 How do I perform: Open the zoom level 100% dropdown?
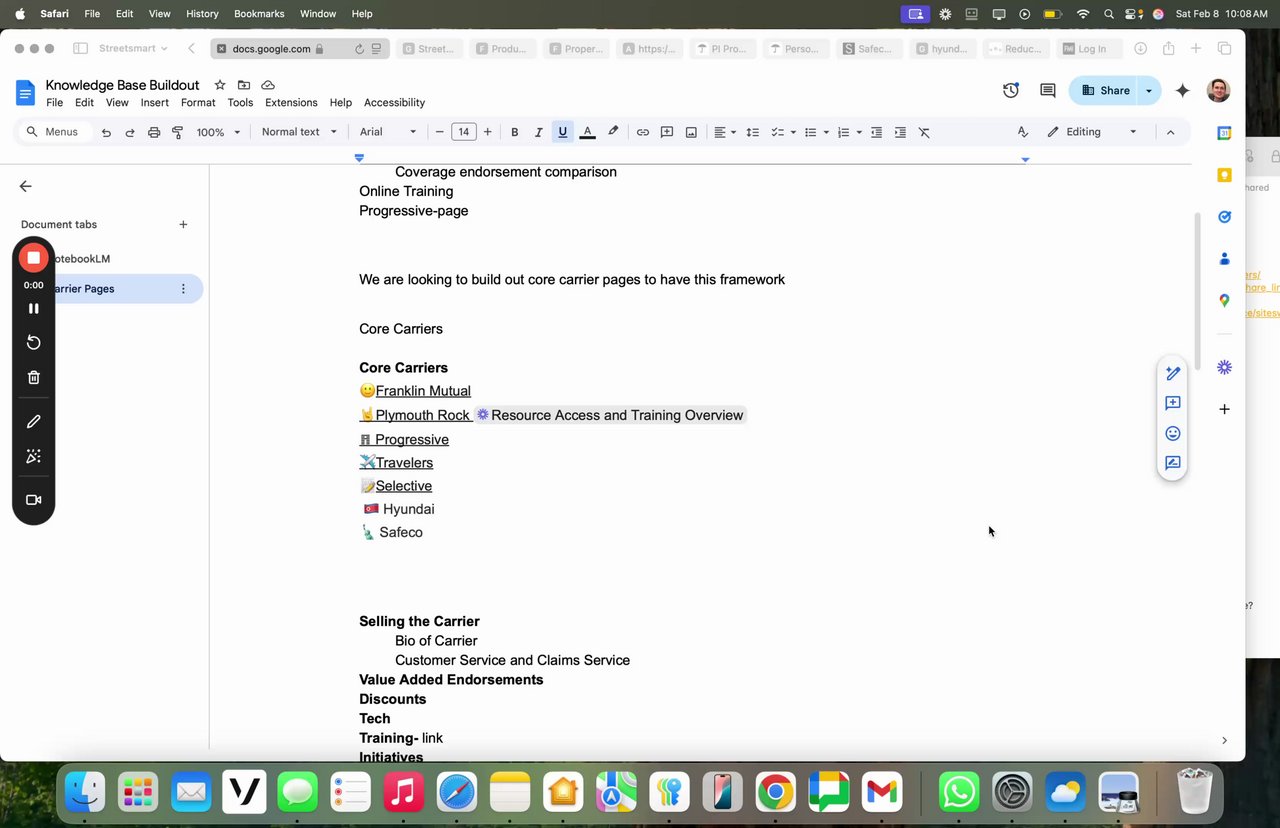pyautogui.click(x=218, y=132)
